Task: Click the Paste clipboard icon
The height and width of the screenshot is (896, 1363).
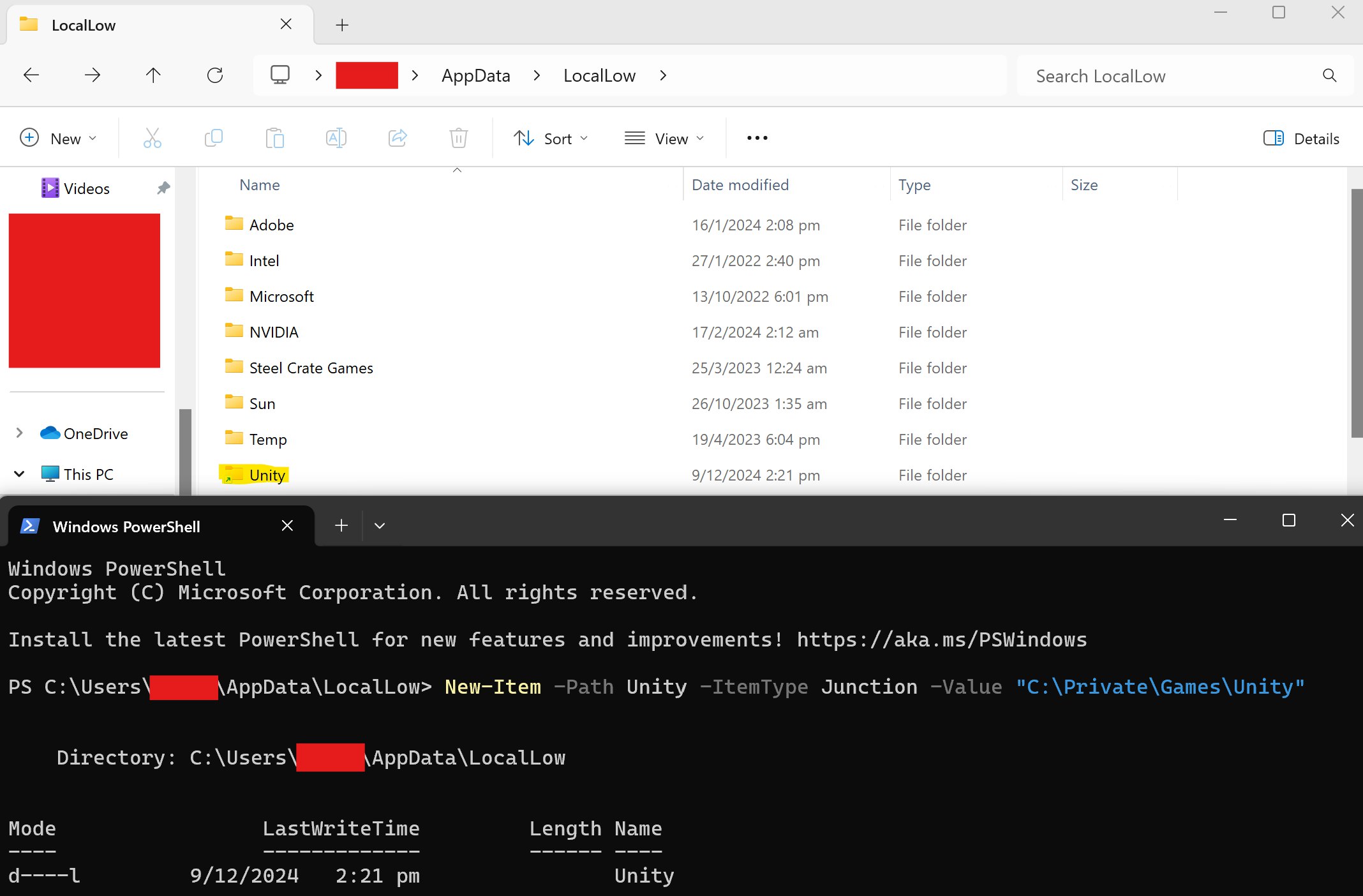Action: pos(274,138)
